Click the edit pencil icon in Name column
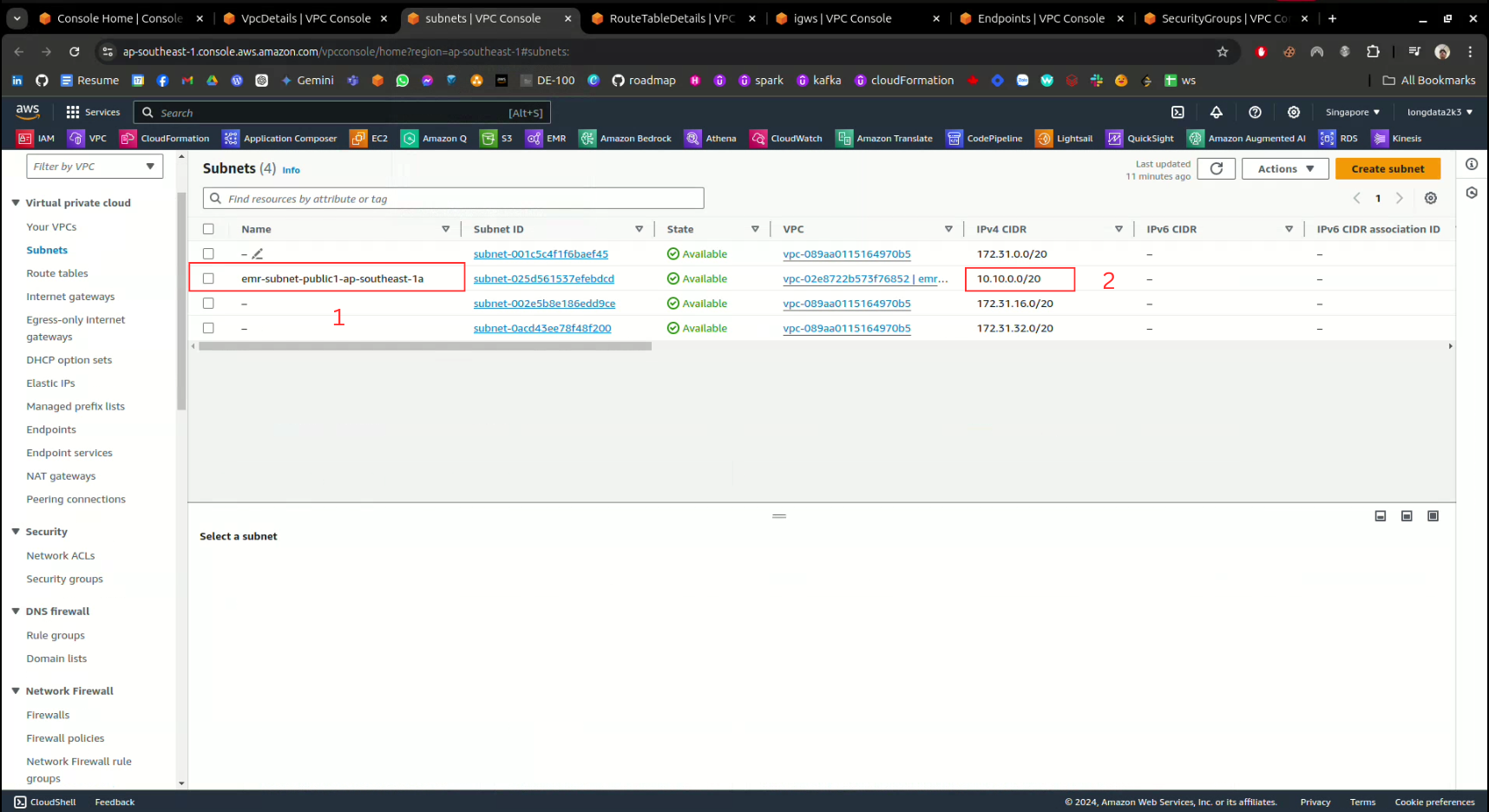 pyautogui.click(x=258, y=254)
